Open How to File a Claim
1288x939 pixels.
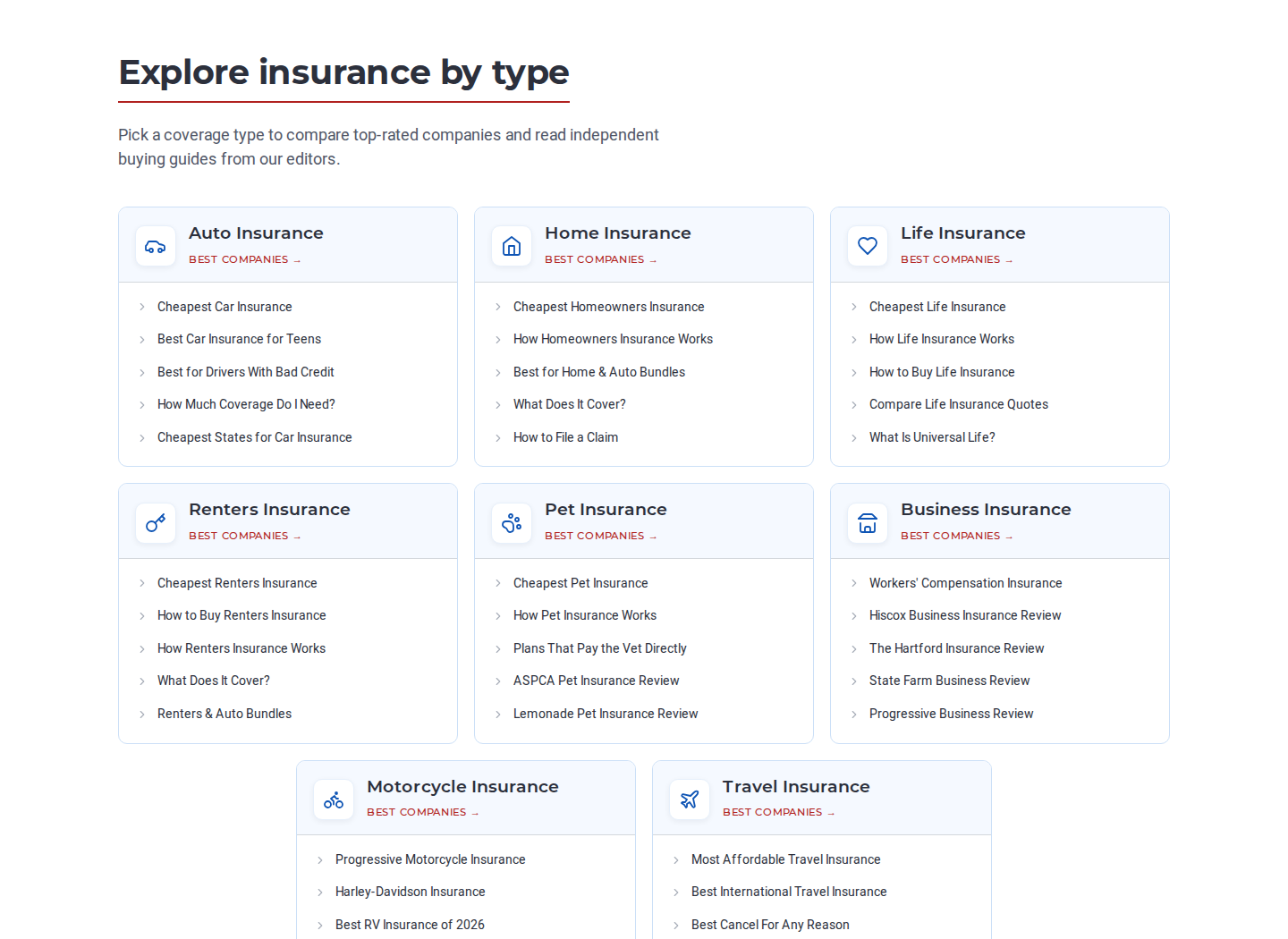coord(565,437)
